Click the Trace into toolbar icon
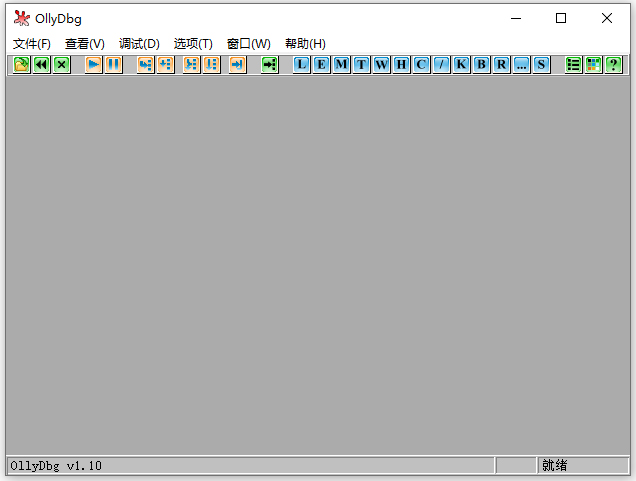This screenshot has height=481, width=636. pyautogui.click(x=191, y=65)
